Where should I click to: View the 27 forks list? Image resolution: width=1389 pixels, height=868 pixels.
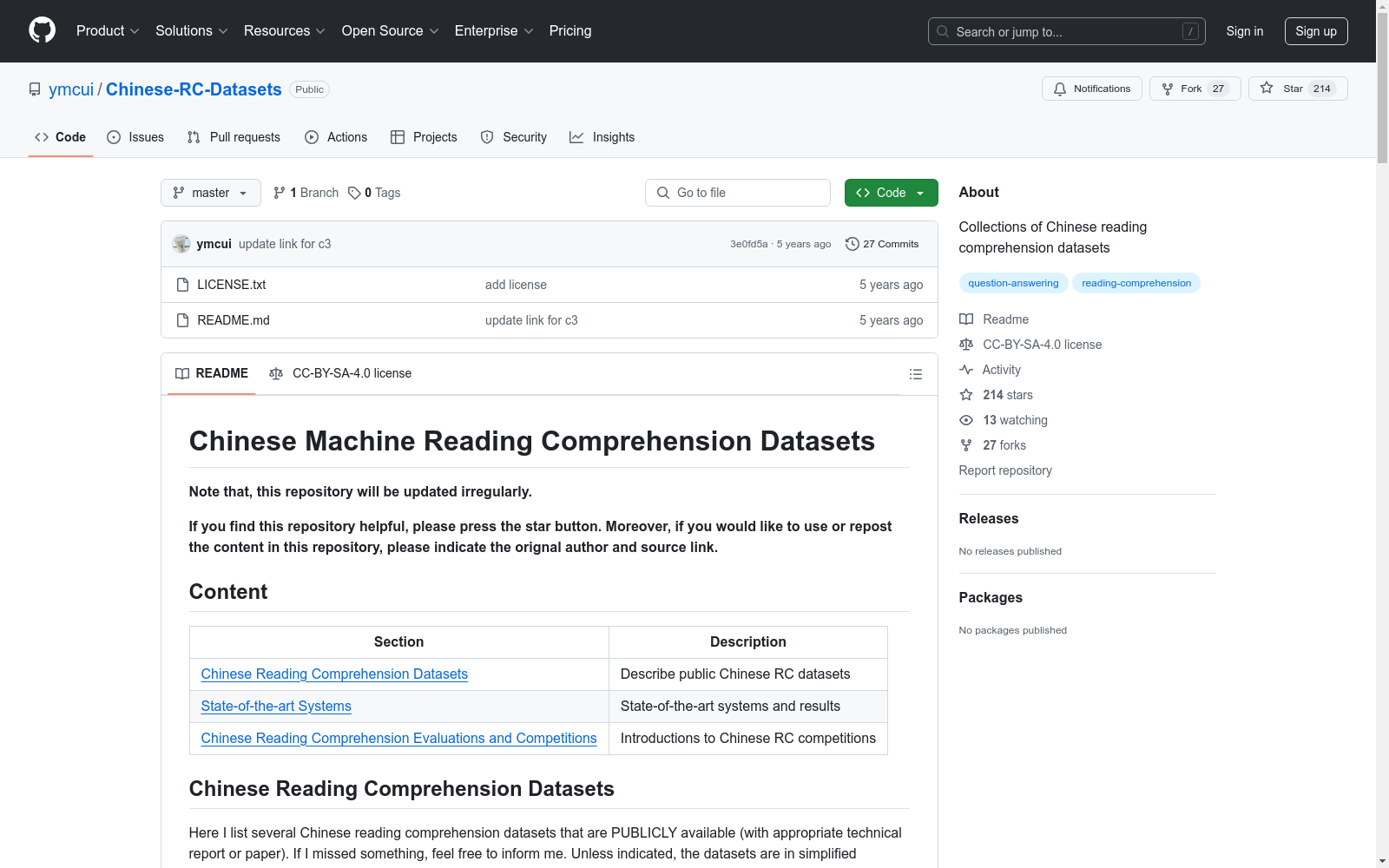[993, 445]
